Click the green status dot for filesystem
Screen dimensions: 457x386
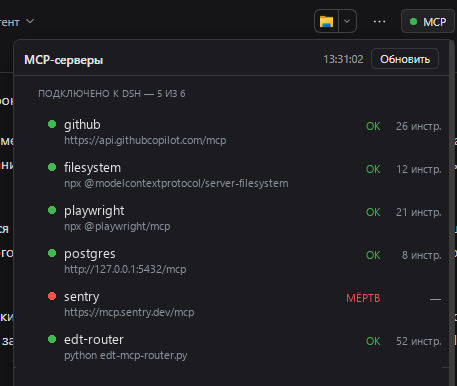[52, 167]
